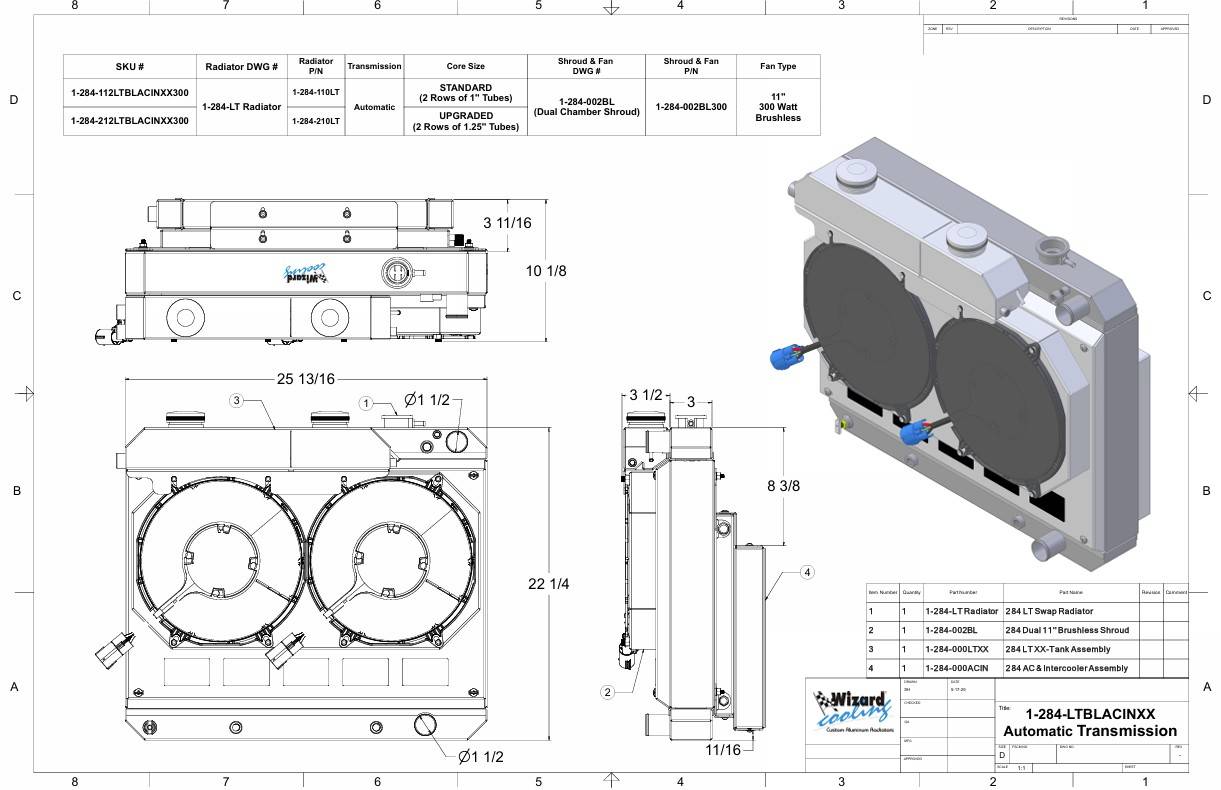Click radiator part number 1-284-110LT

click(316, 93)
